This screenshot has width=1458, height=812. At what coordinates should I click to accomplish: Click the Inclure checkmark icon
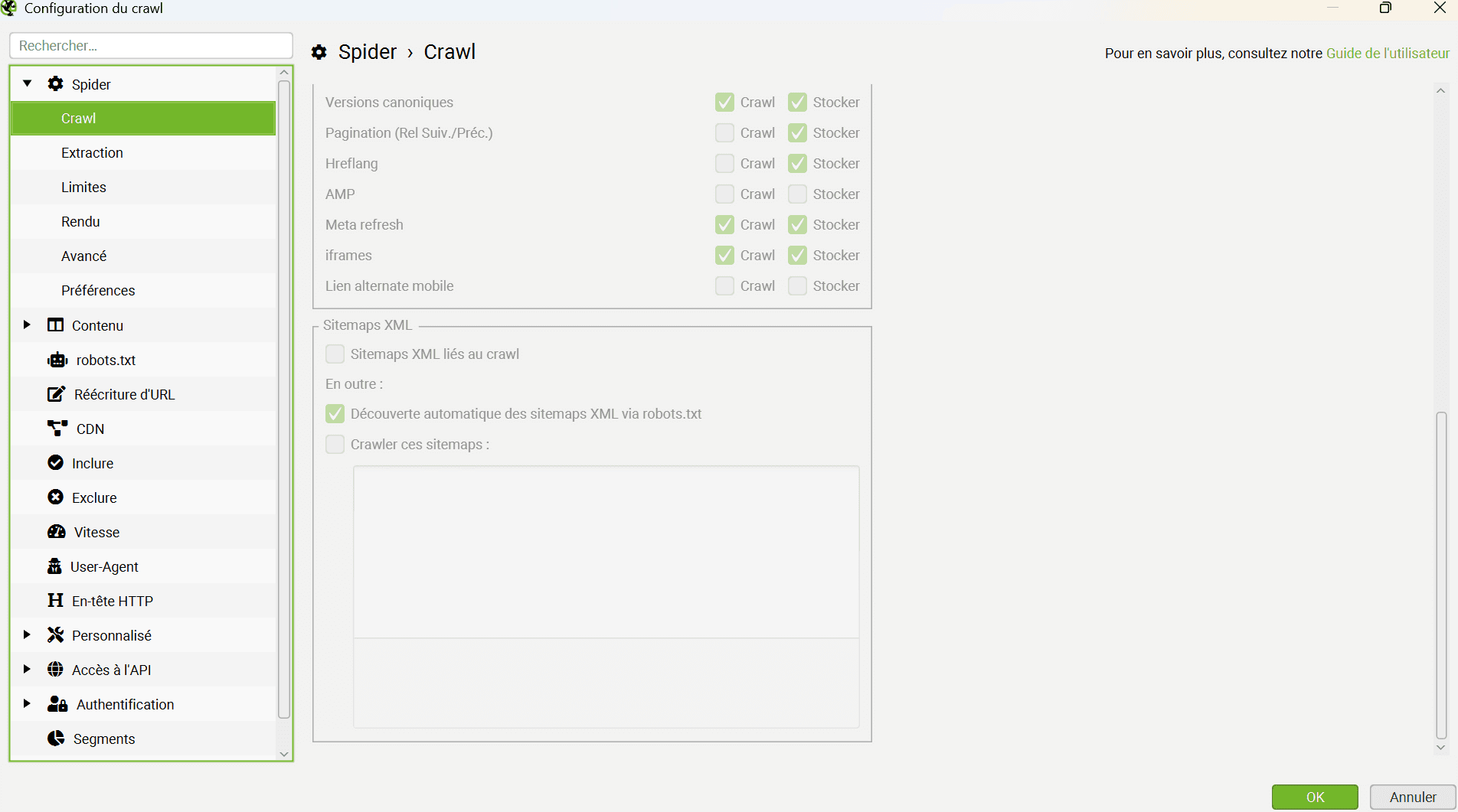(55, 463)
